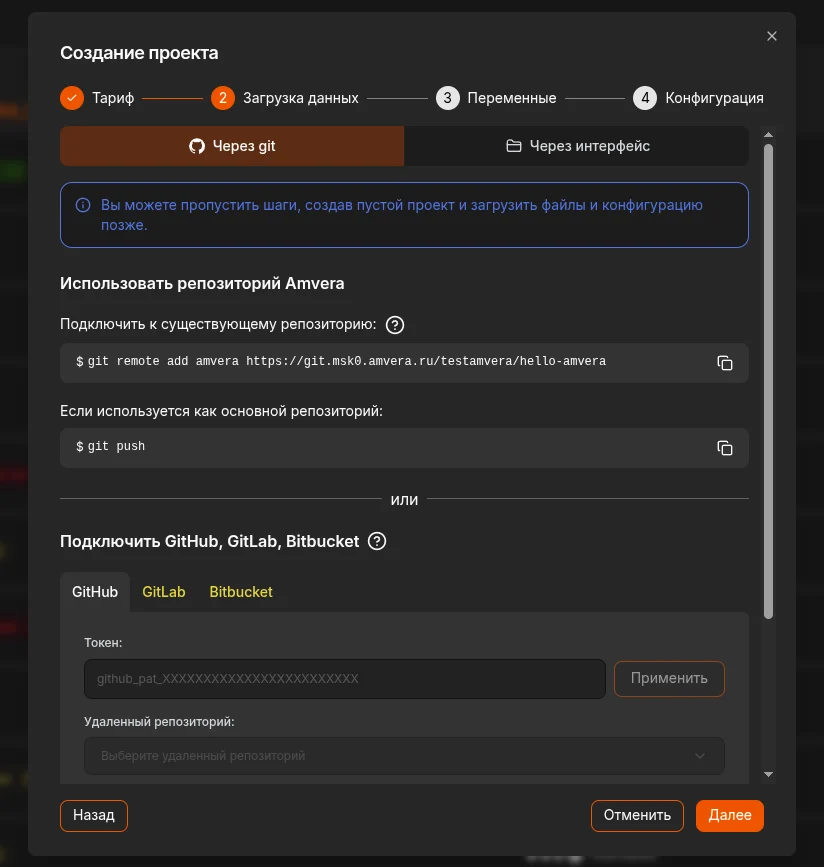Click the Загрузка данных step label
824x867 pixels.
coord(301,98)
